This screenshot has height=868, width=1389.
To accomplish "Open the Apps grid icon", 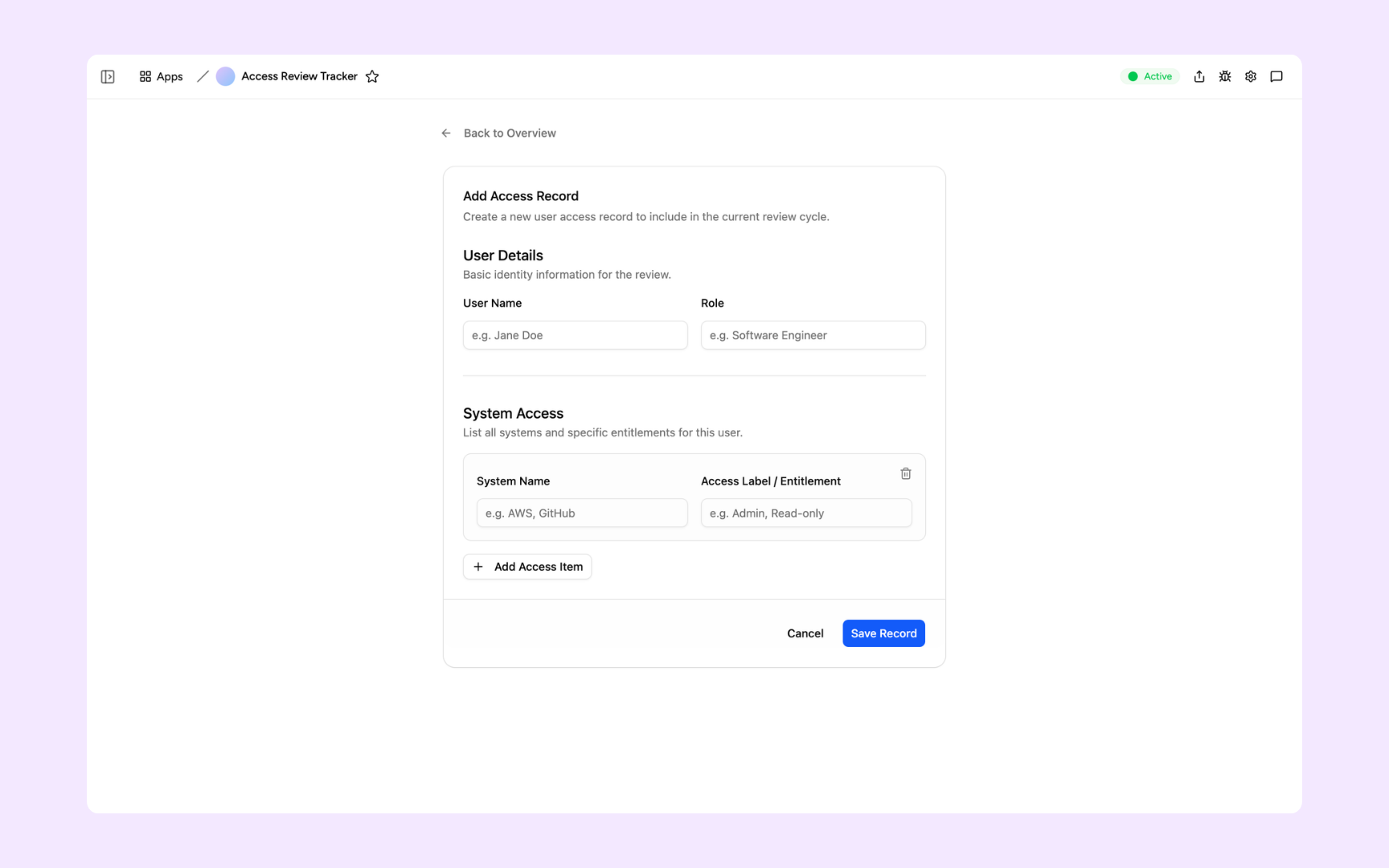I will tap(145, 76).
